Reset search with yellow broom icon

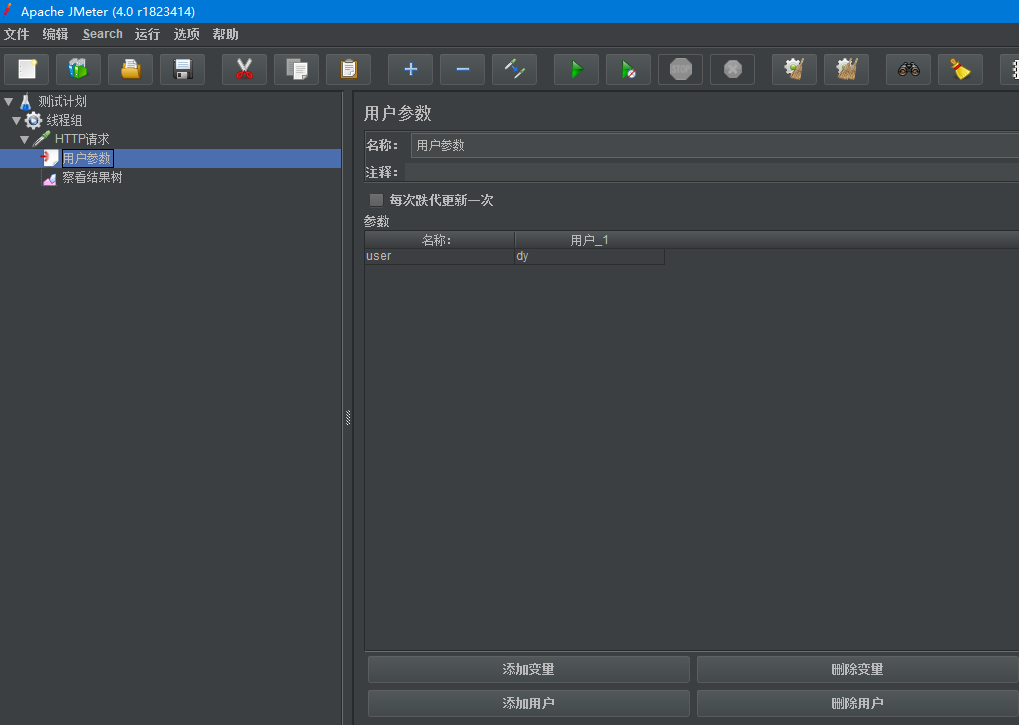[x=961, y=69]
